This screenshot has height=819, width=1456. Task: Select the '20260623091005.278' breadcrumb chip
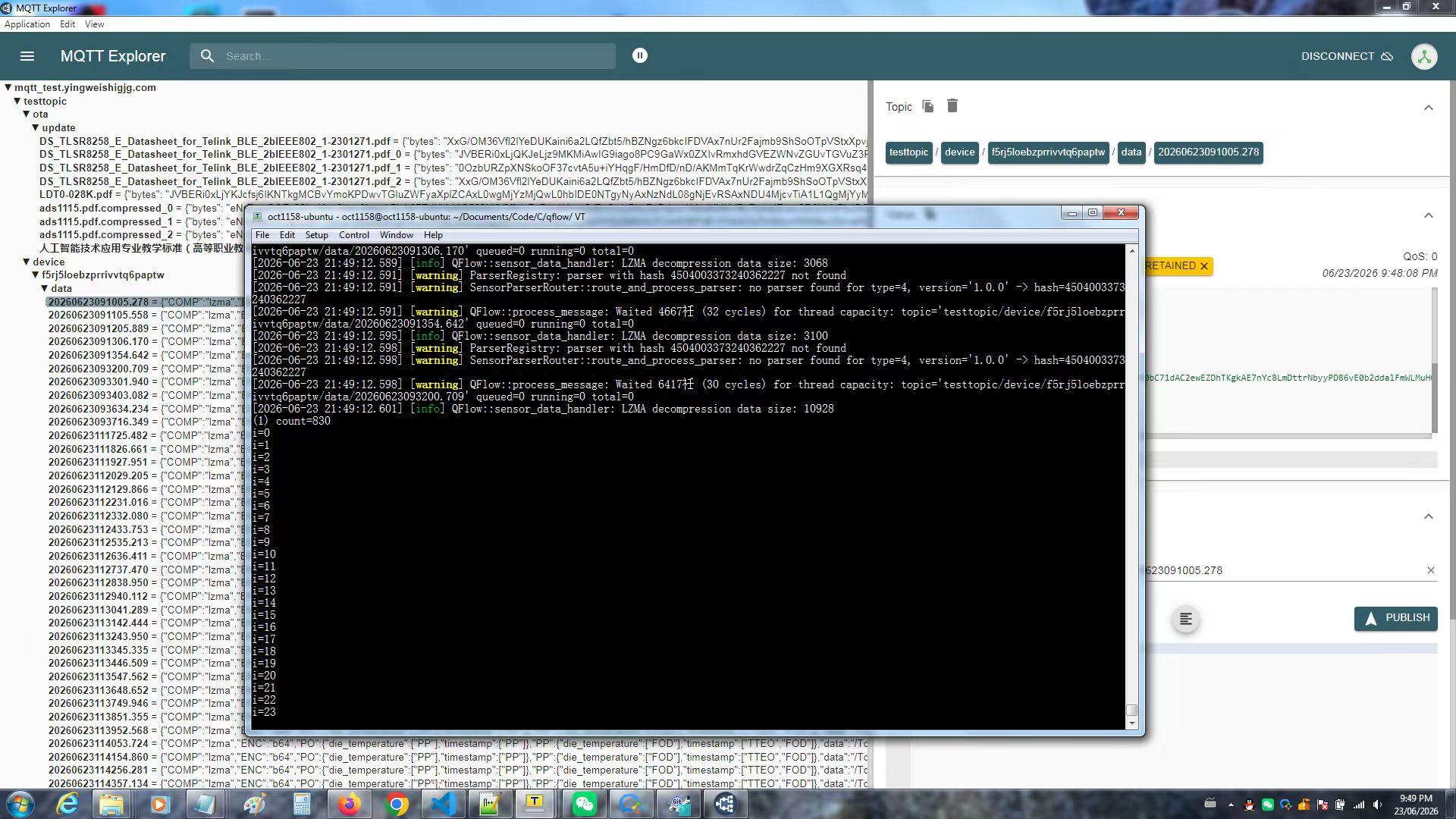pyautogui.click(x=1208, y=152)
